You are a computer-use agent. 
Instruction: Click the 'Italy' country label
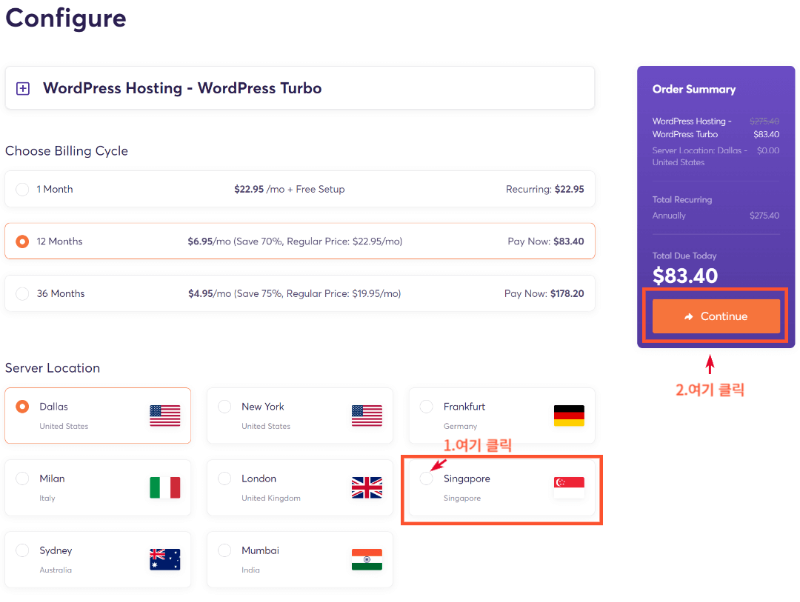pyautogui.click(x=47, y=498)
